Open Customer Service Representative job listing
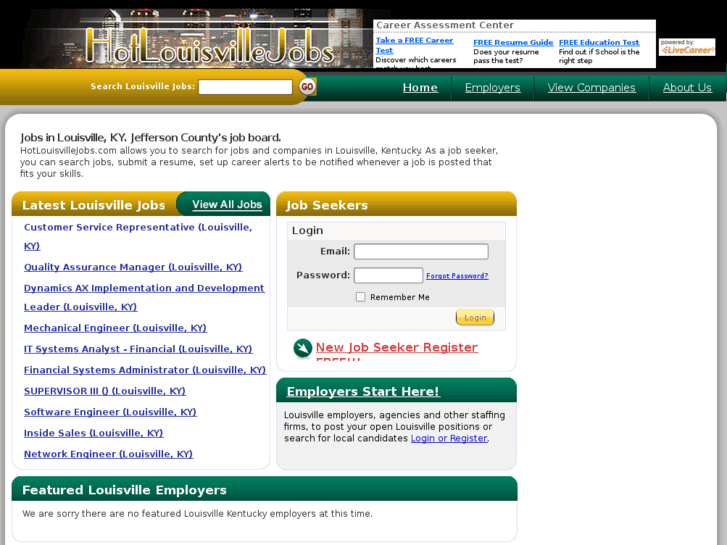 138,237
